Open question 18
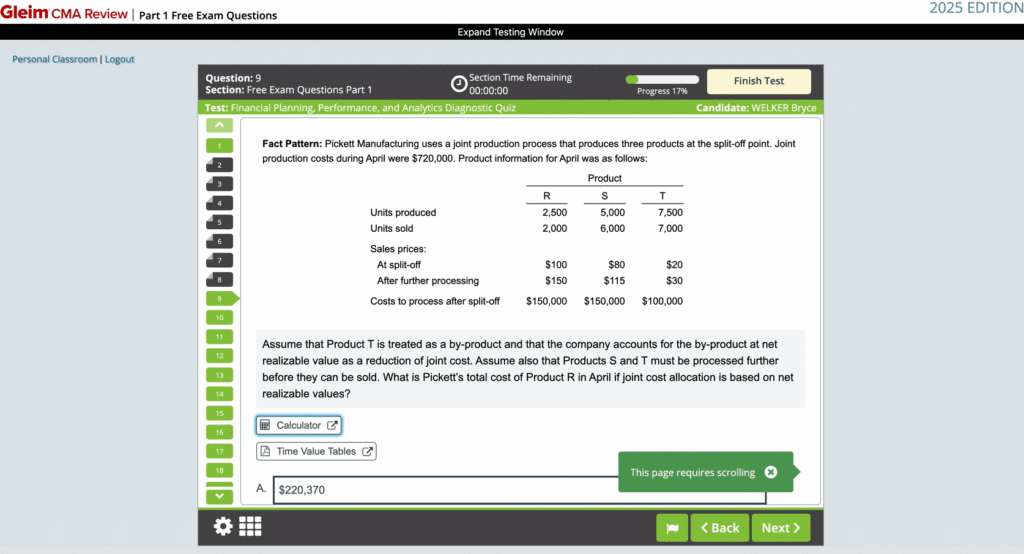 (x=219, y=470)
